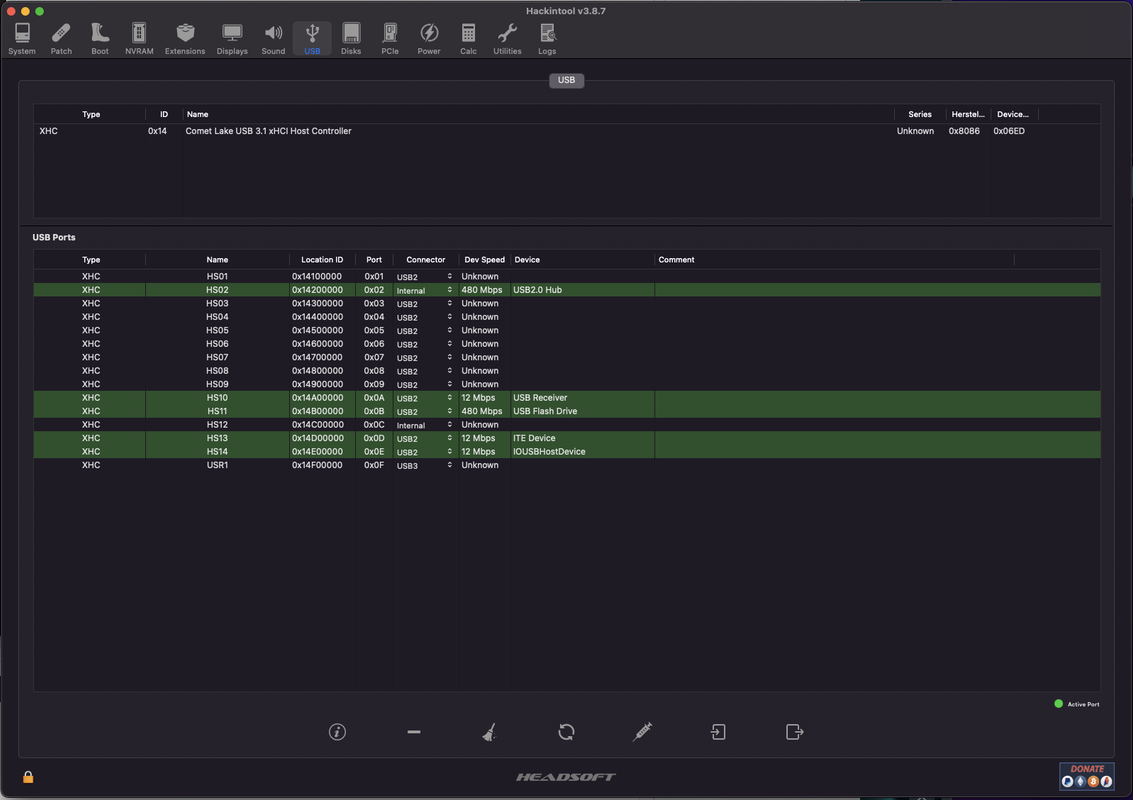
Task: Select the USB toolbar icon
Action: point(312,38)
